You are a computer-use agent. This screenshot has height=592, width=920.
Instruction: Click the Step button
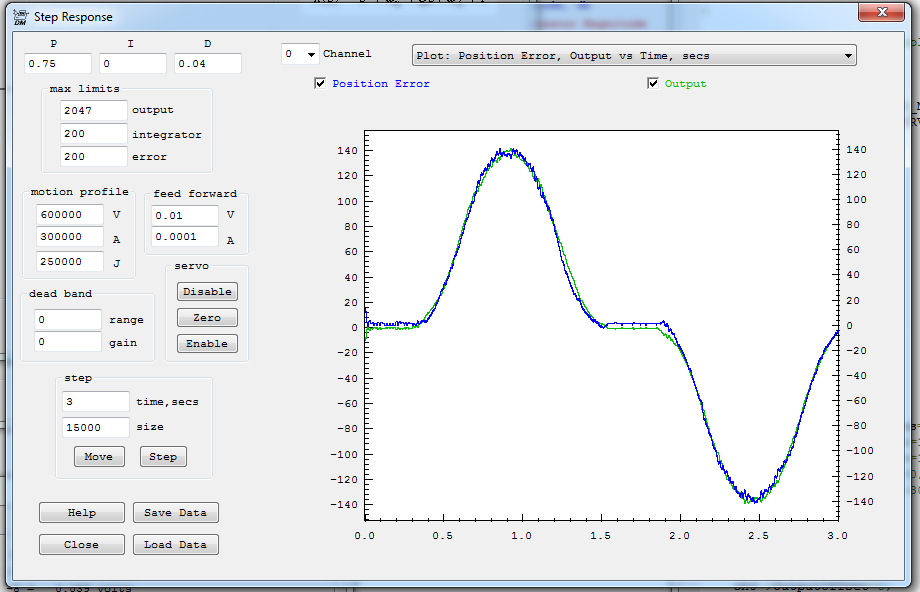(163, 456)
